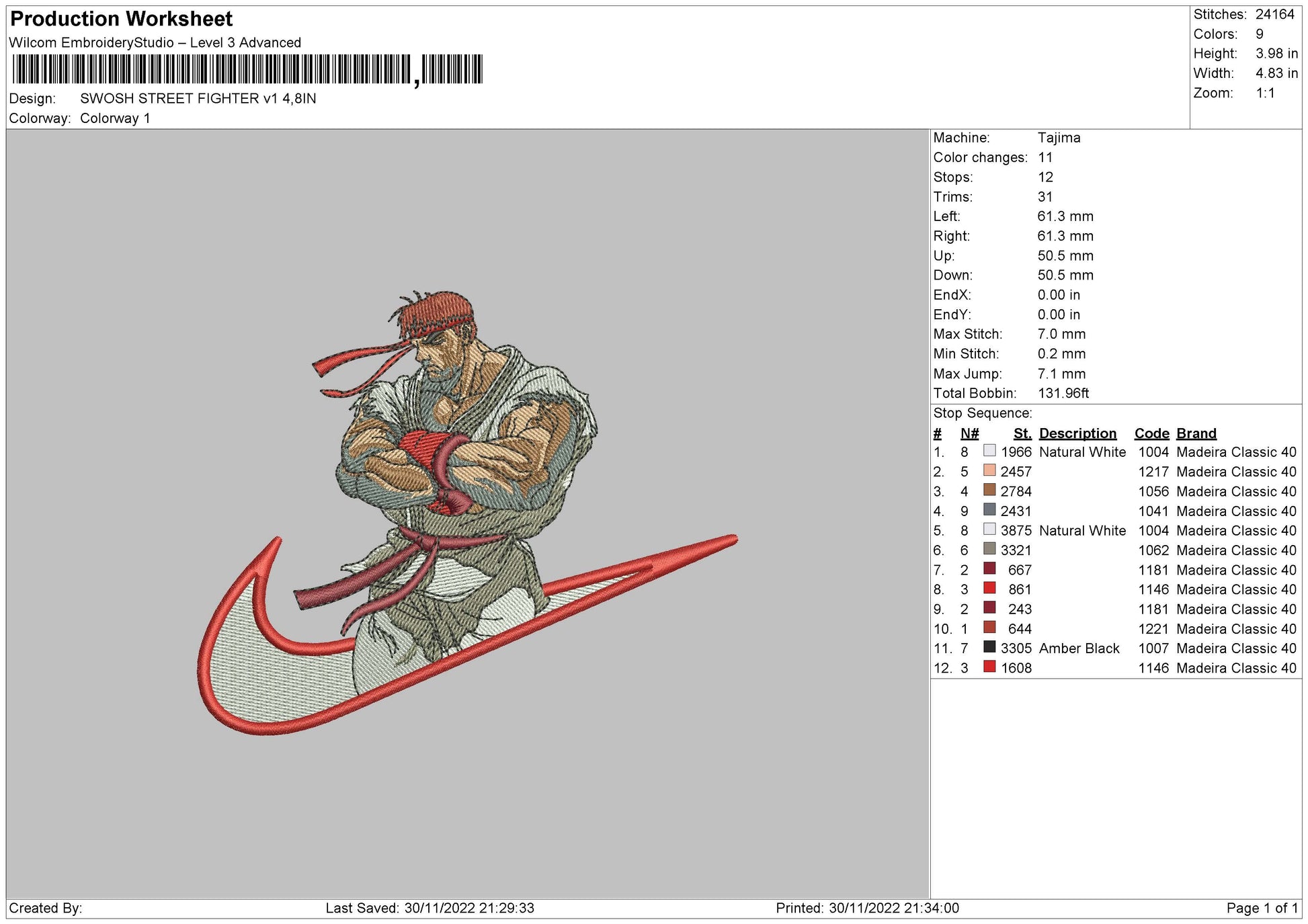Click the taupe swatch coded 1062

(x=989, y=549)
